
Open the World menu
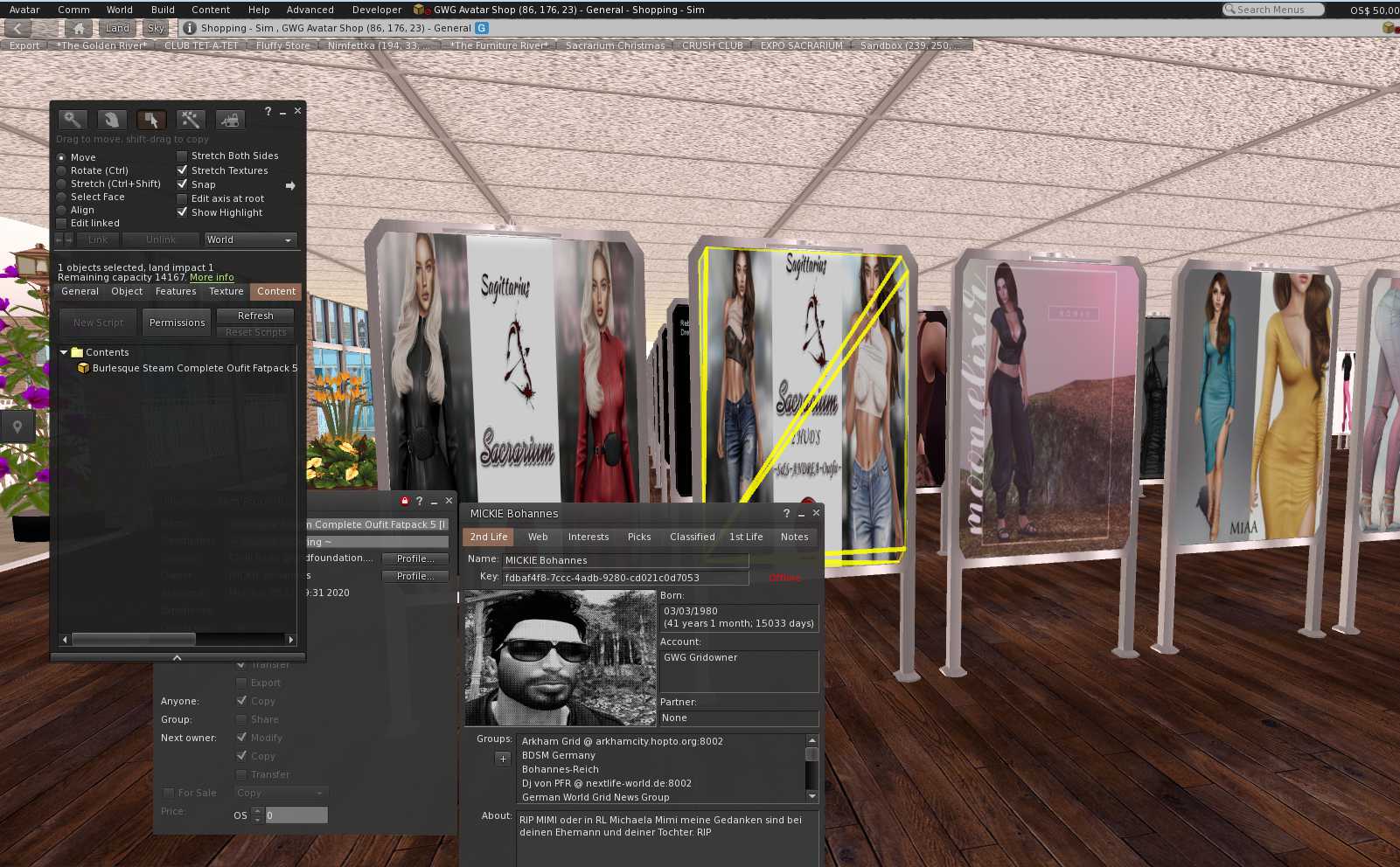(x=120, y=10)
